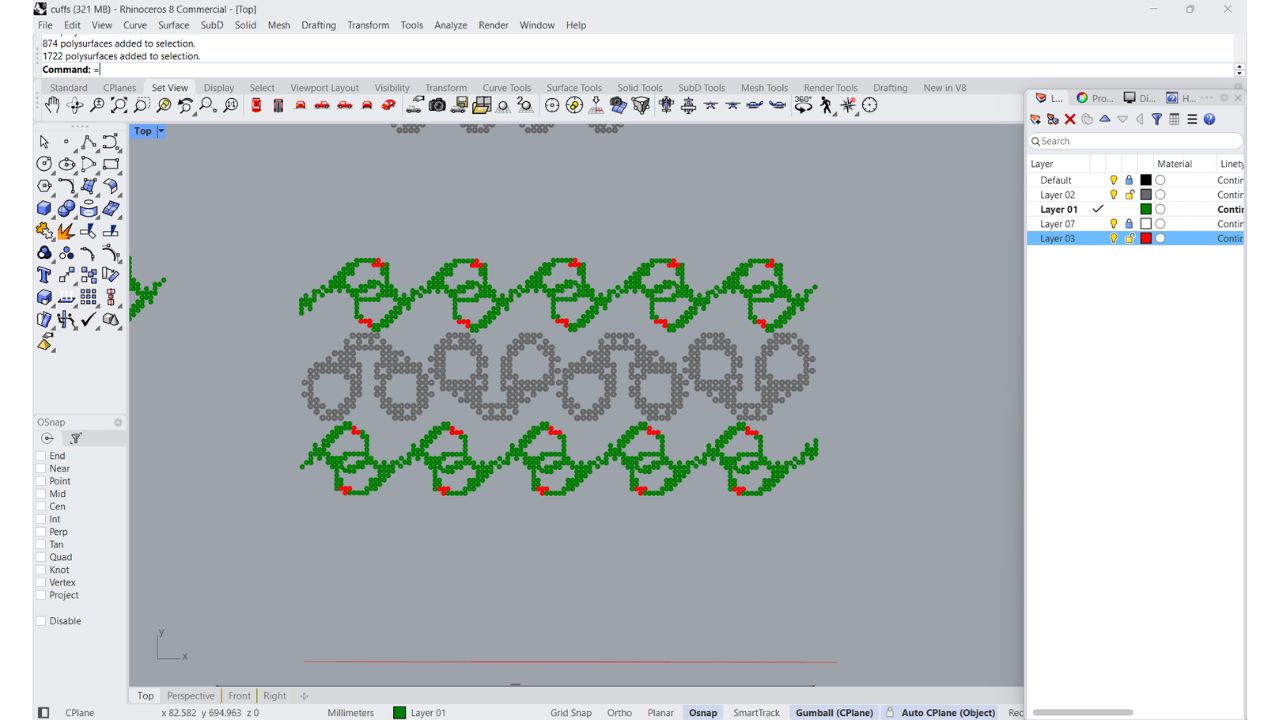The image size is (1280, 720).
Task: Open the Millimeters units selector in status bar
Action: click(351, 713)
